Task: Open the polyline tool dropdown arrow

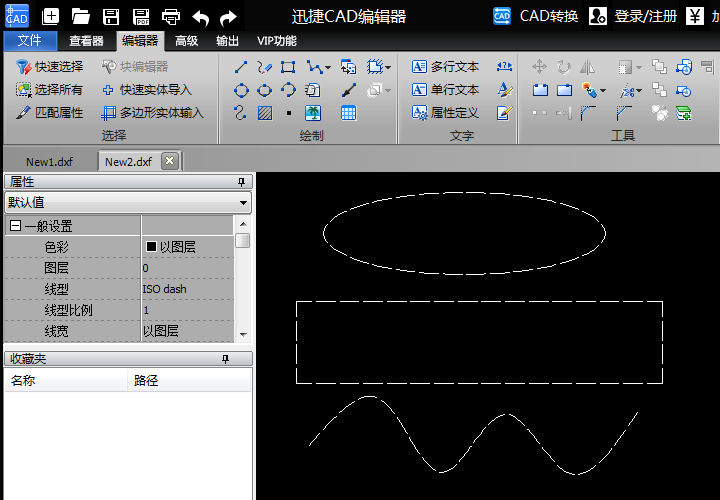Action: pyautogui.click(x=328, y=67)
